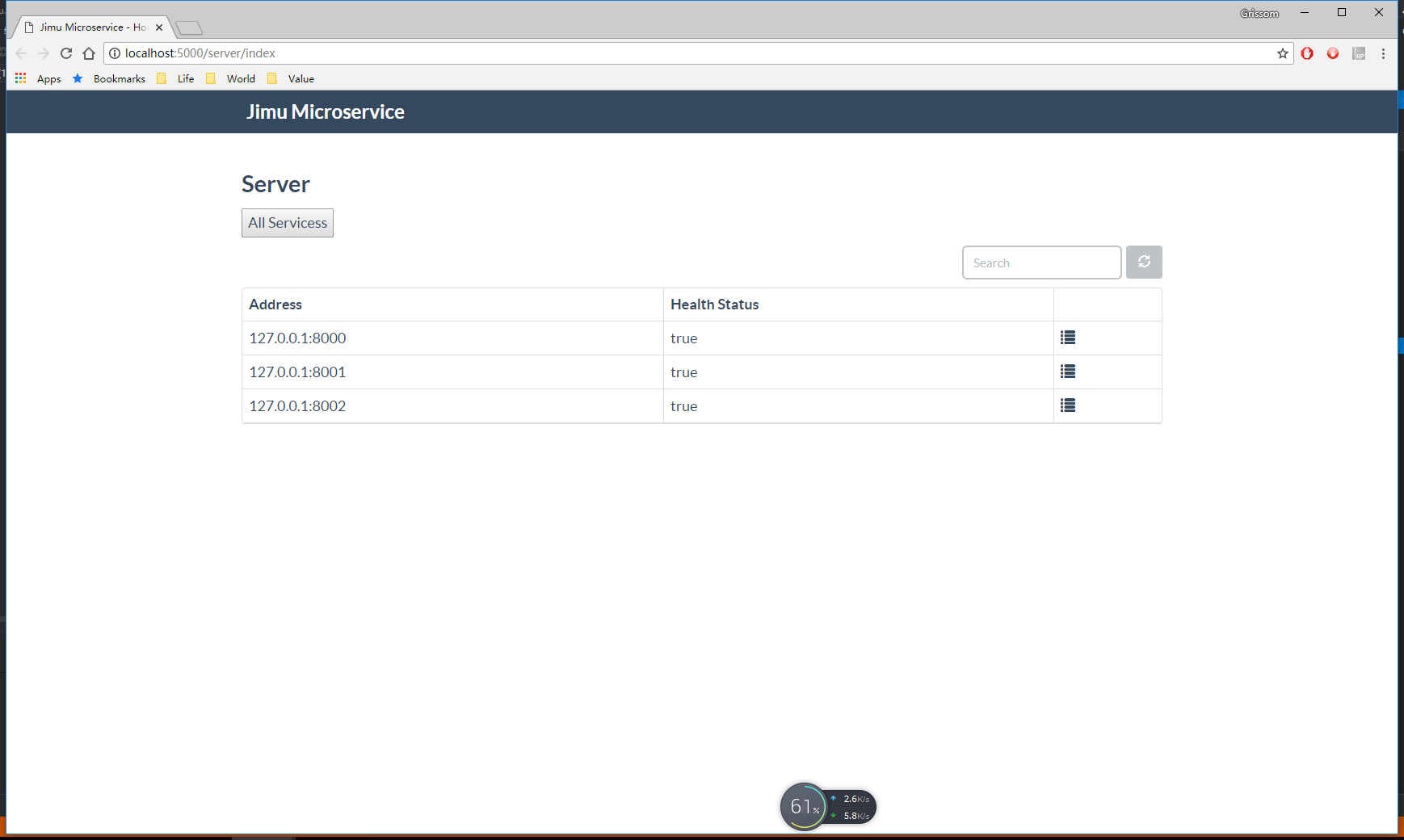
Task: Click the Address column header
Action: point(452,304)
